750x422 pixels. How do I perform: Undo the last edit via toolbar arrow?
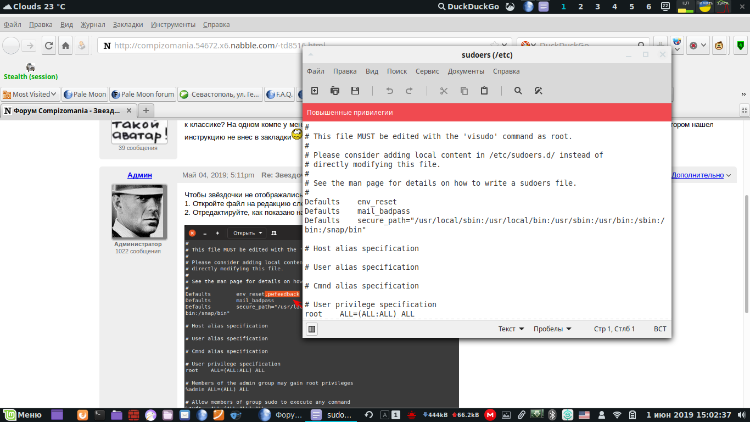tap(390, 91)
